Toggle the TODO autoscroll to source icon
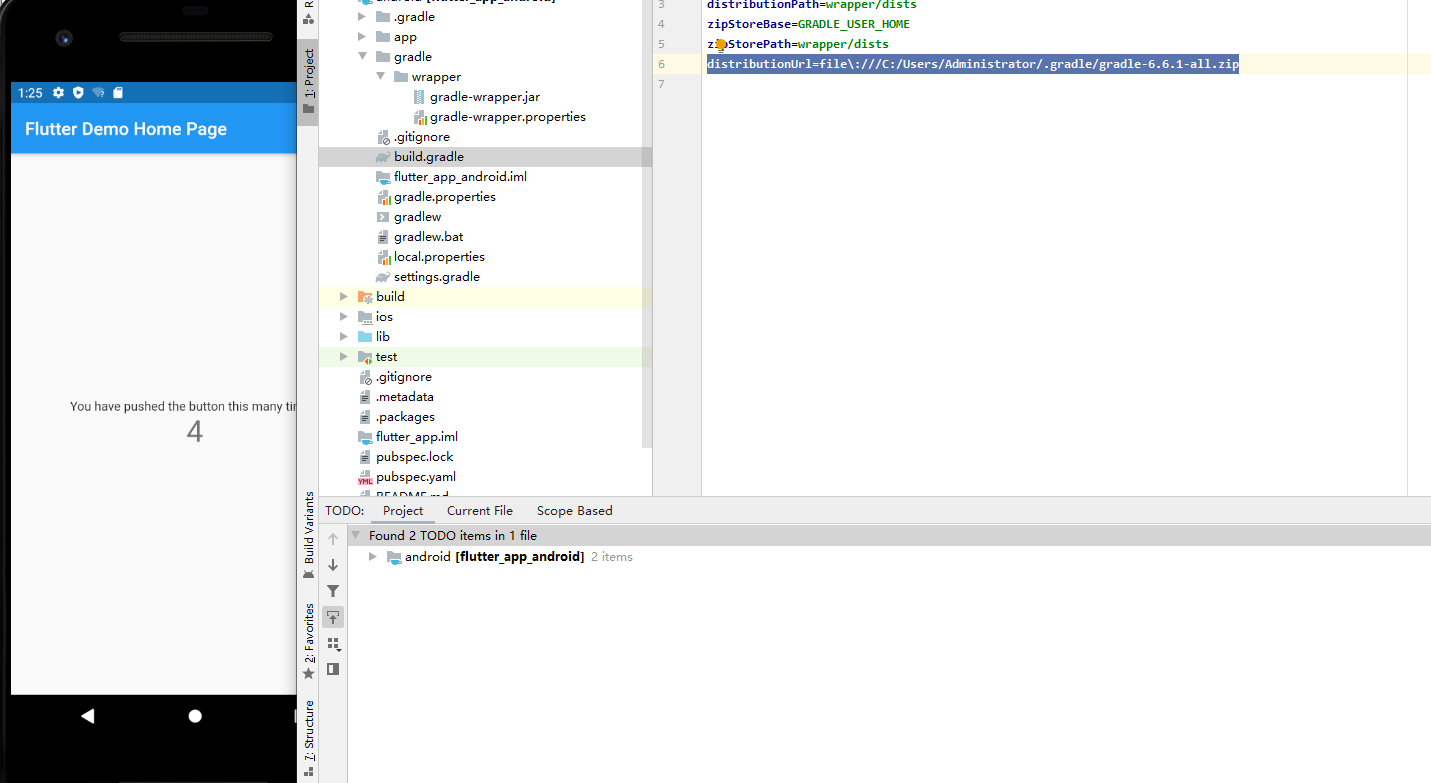Screen dimensions: 1431x783 coord(333,617)
